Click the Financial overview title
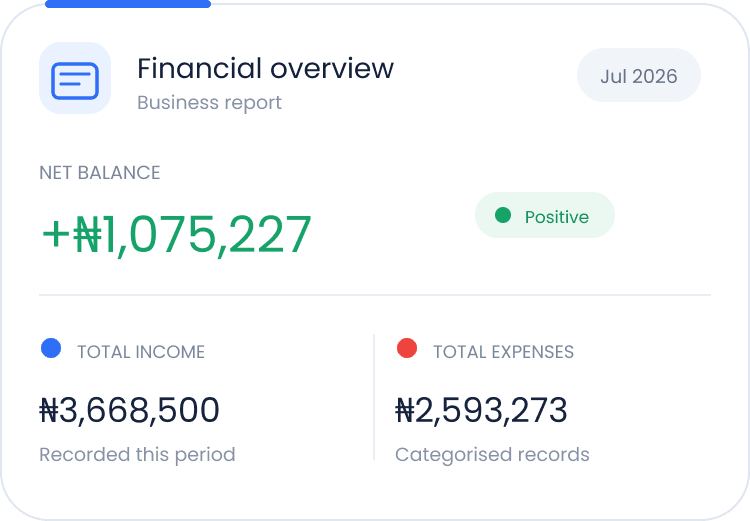The width and height of the screenshot is (750, 521). click(265, 68)
